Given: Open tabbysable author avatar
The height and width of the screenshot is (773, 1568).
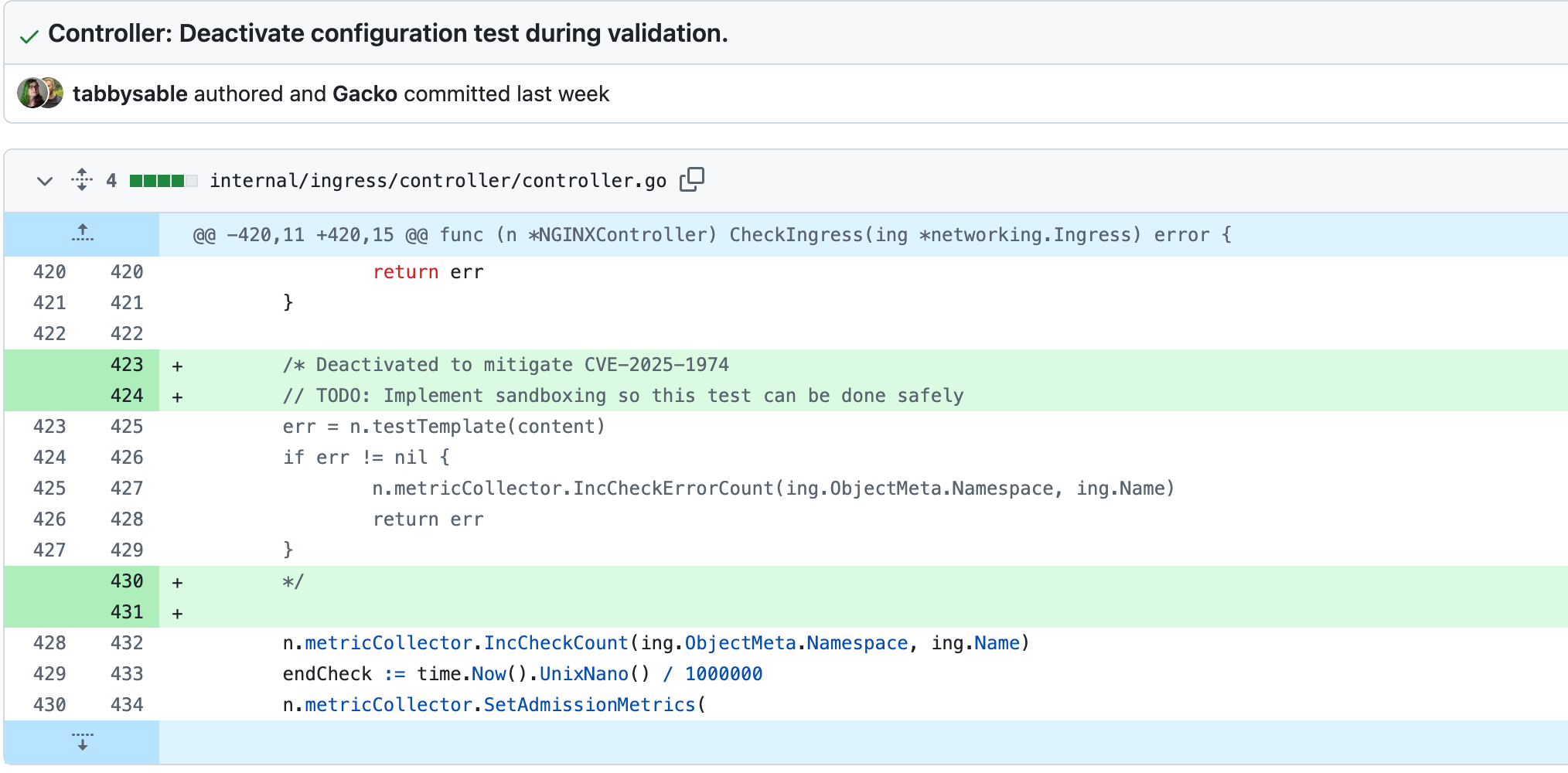Looking at the screenshot, I should 29,93.
